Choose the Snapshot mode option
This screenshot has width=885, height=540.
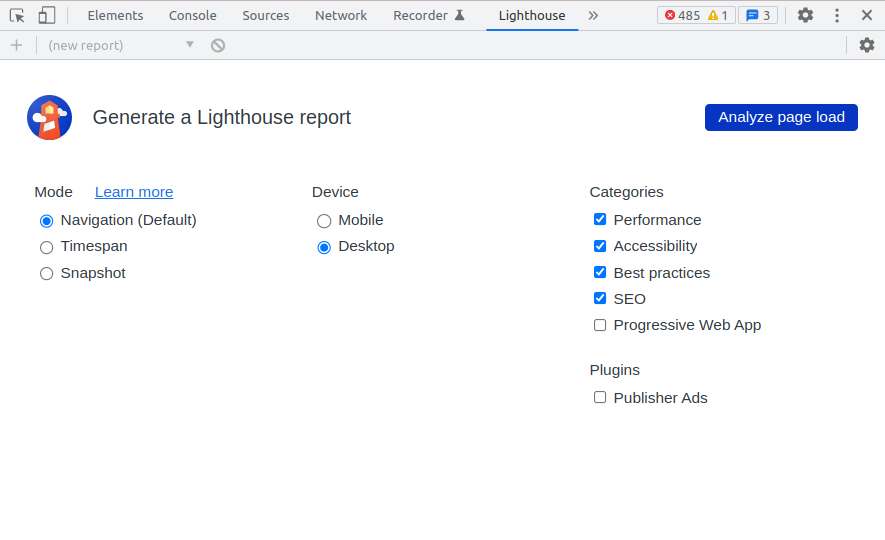(46, 274)
